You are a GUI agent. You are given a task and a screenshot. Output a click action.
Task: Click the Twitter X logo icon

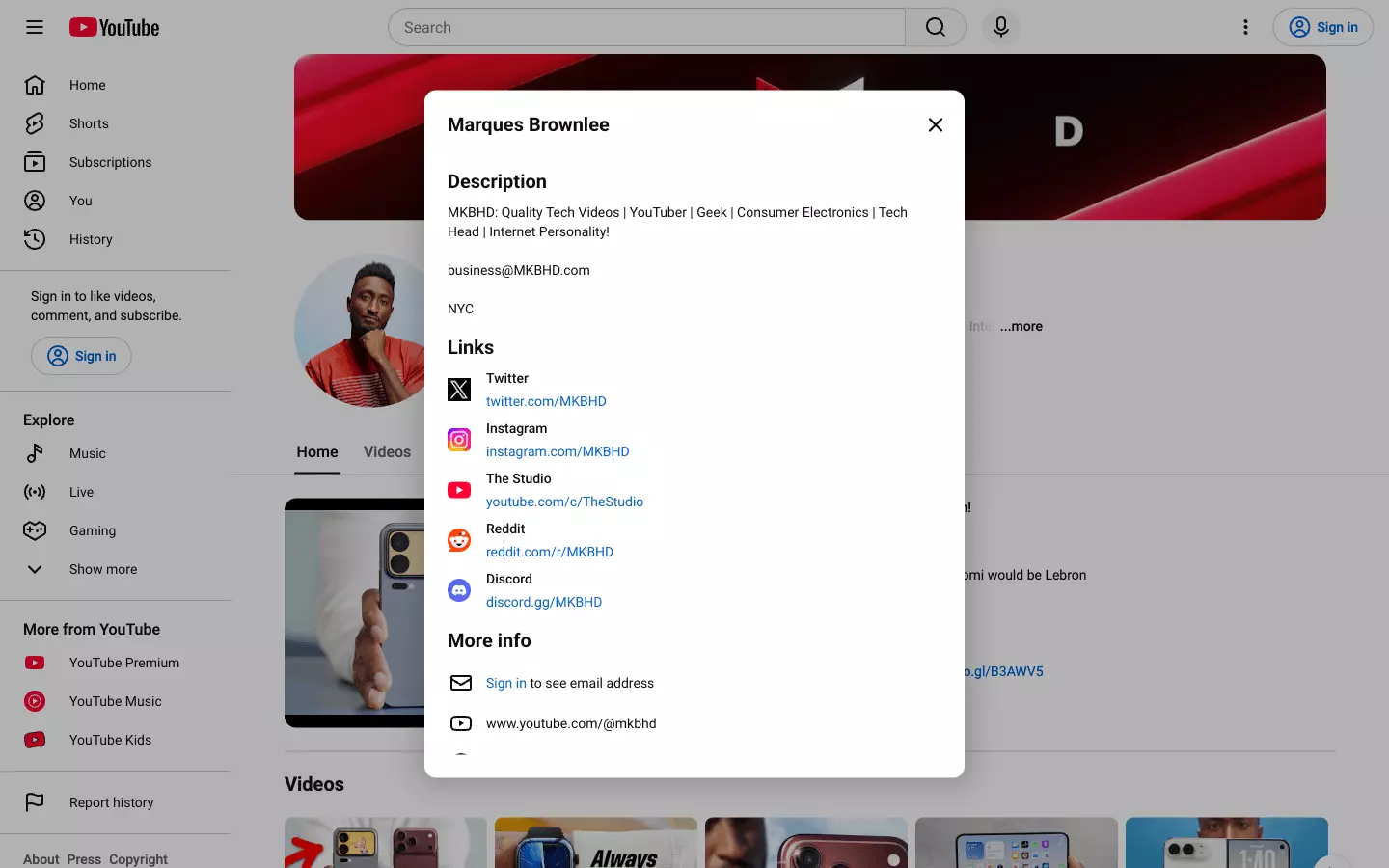(459, 390)
